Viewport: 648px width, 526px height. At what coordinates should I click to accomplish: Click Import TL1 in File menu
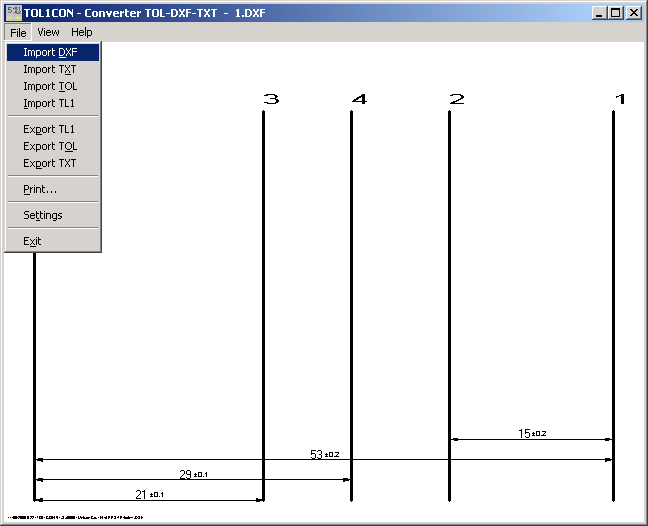point(49,103)
